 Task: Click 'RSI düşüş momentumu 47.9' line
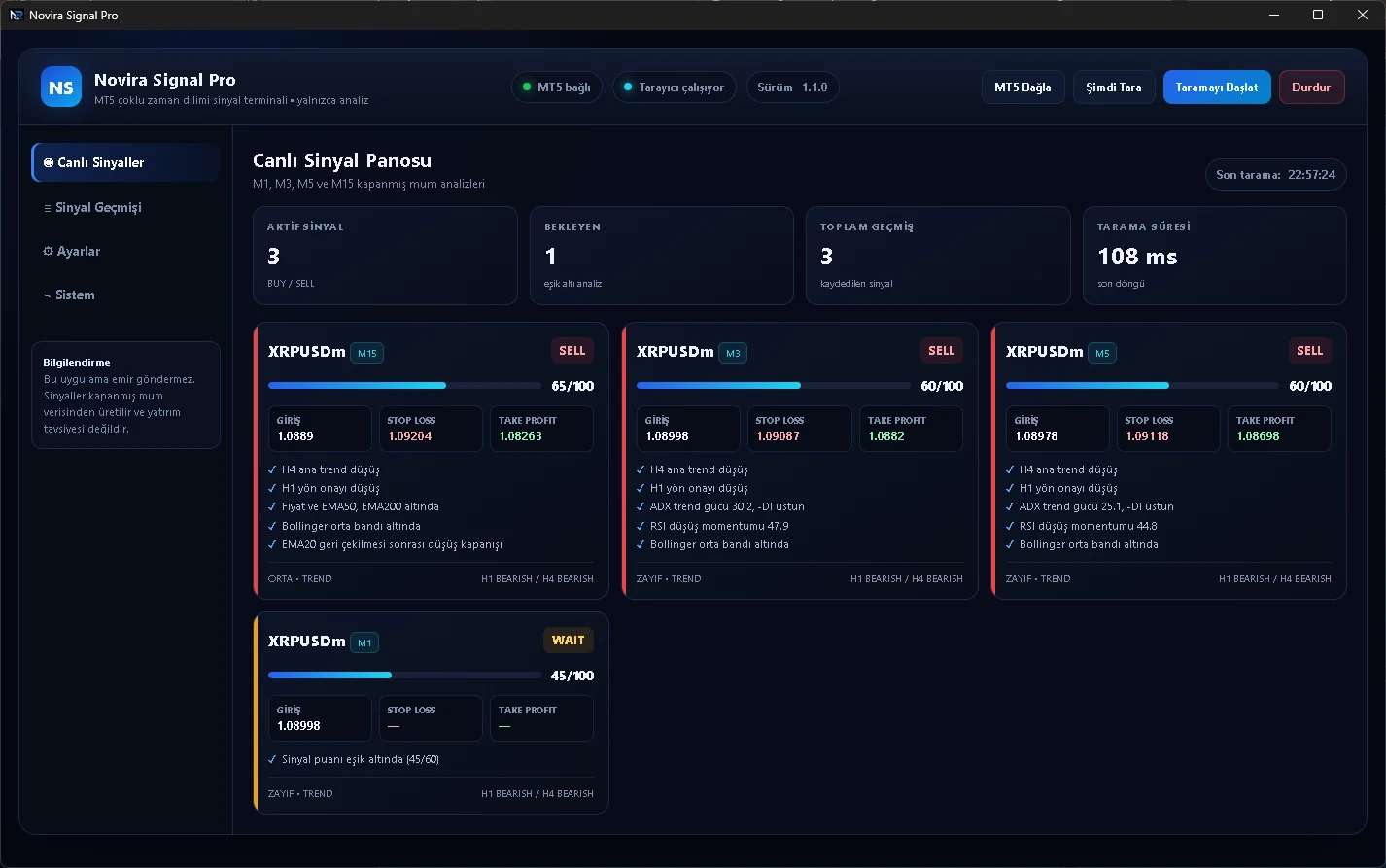(719, 526)
